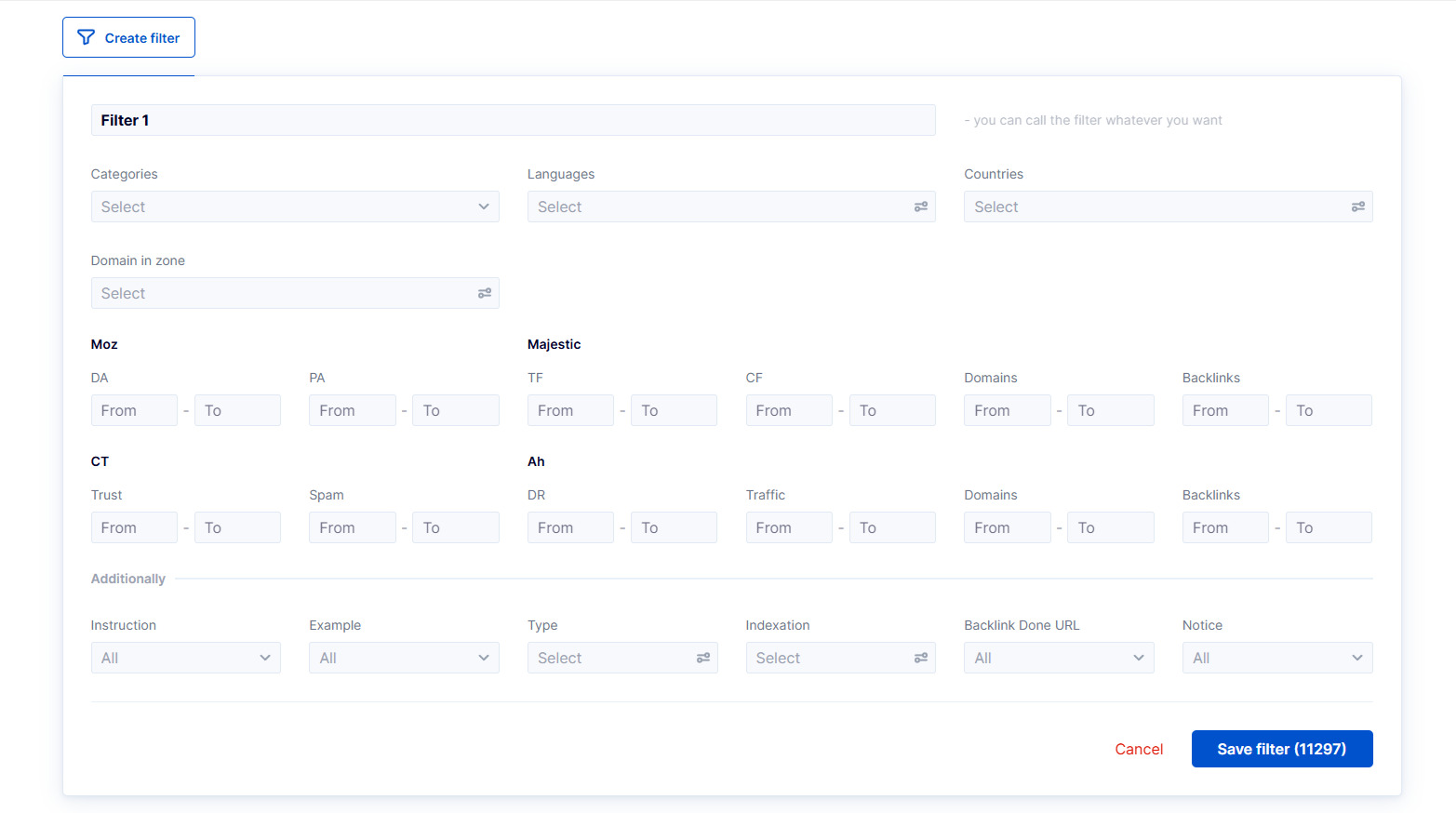Click the DR From input under Ah
Image resolution: width=1456 pixels, height=813 pixels.
click(570, 527)
